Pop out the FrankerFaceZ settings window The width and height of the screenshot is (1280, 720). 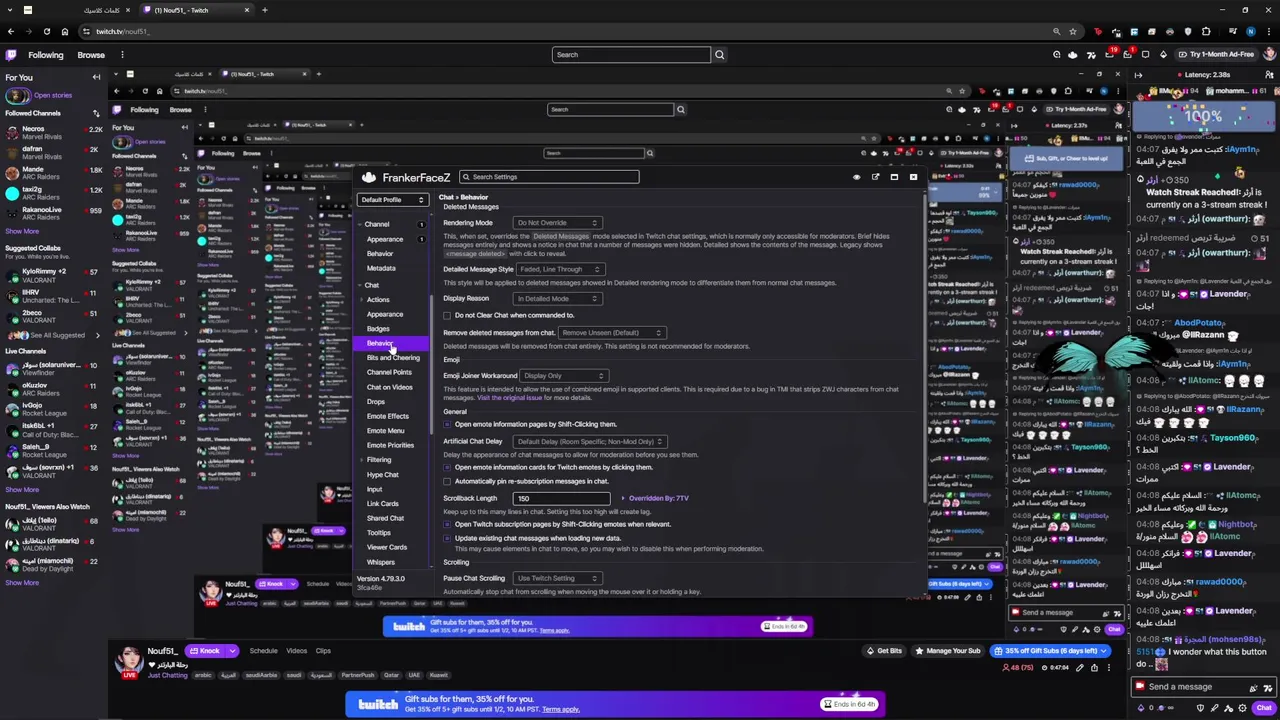coord(875,177)
